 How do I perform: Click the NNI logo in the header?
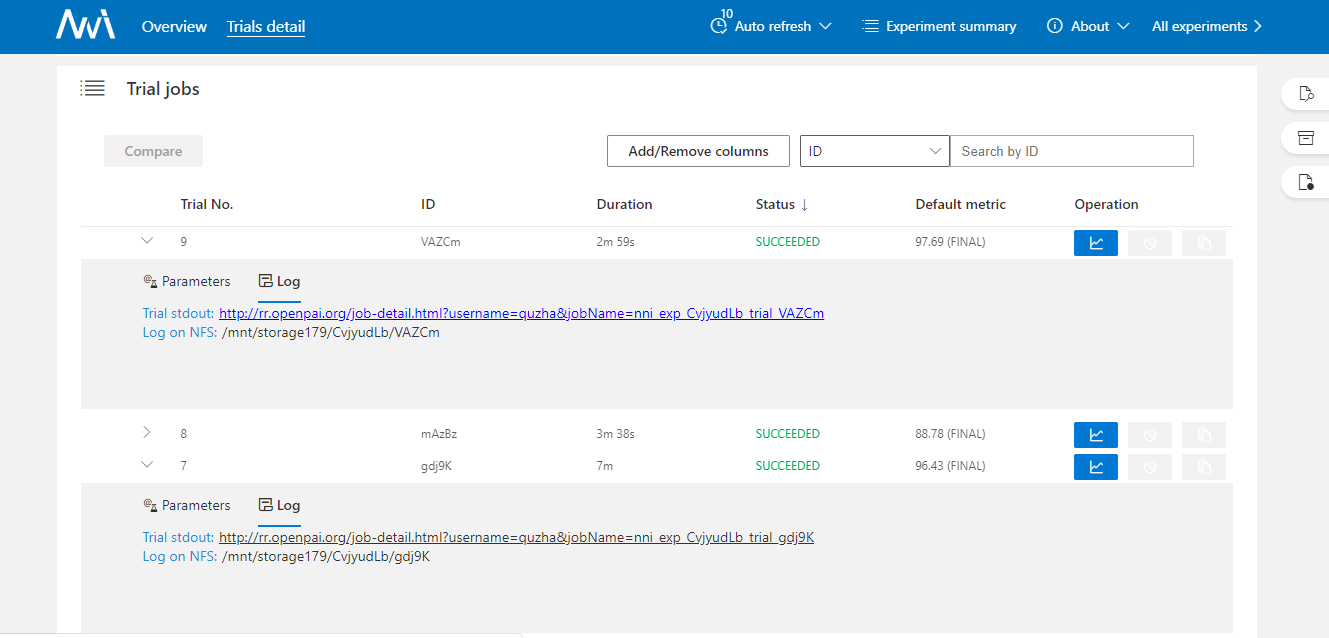[x=85, y=26]
